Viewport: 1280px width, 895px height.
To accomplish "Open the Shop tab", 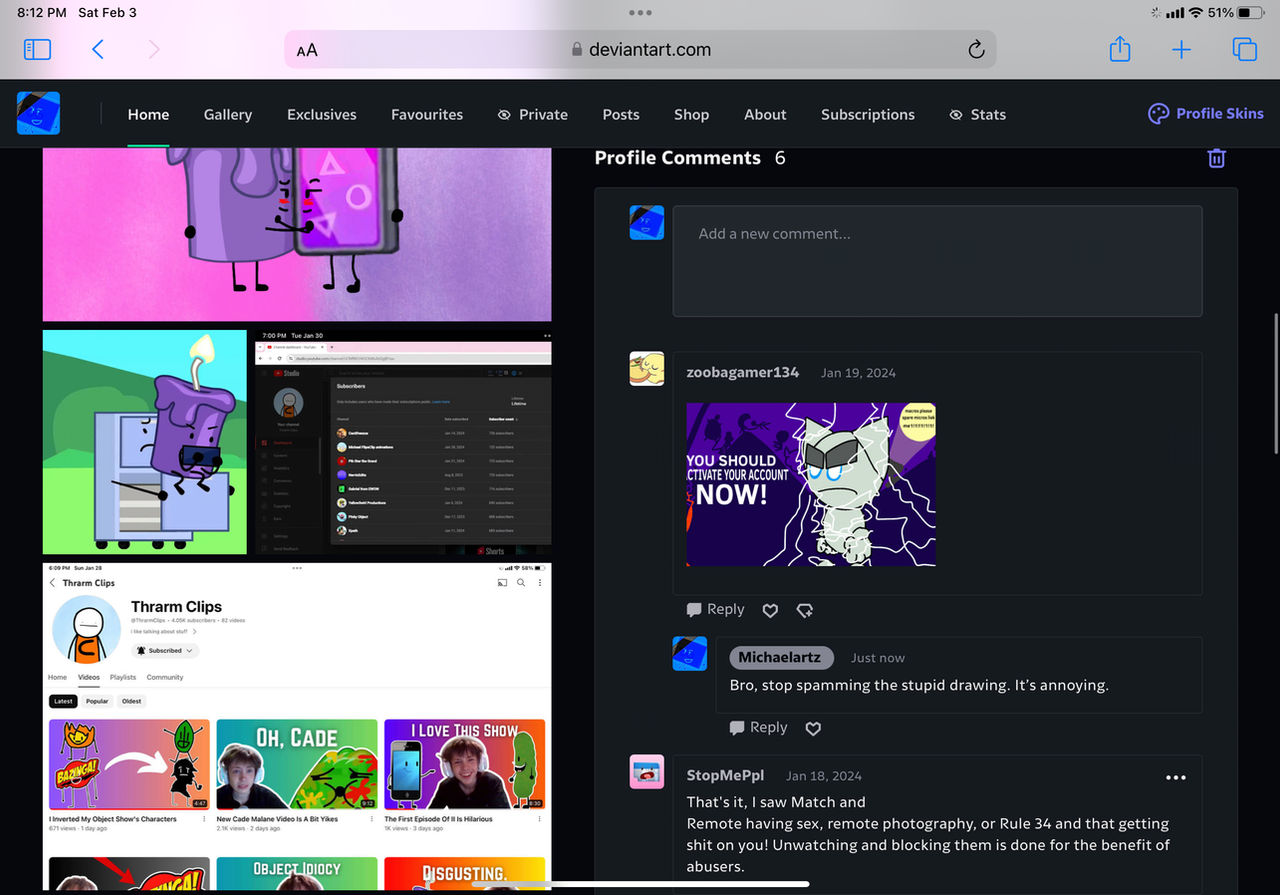I will tap(691, 114).
